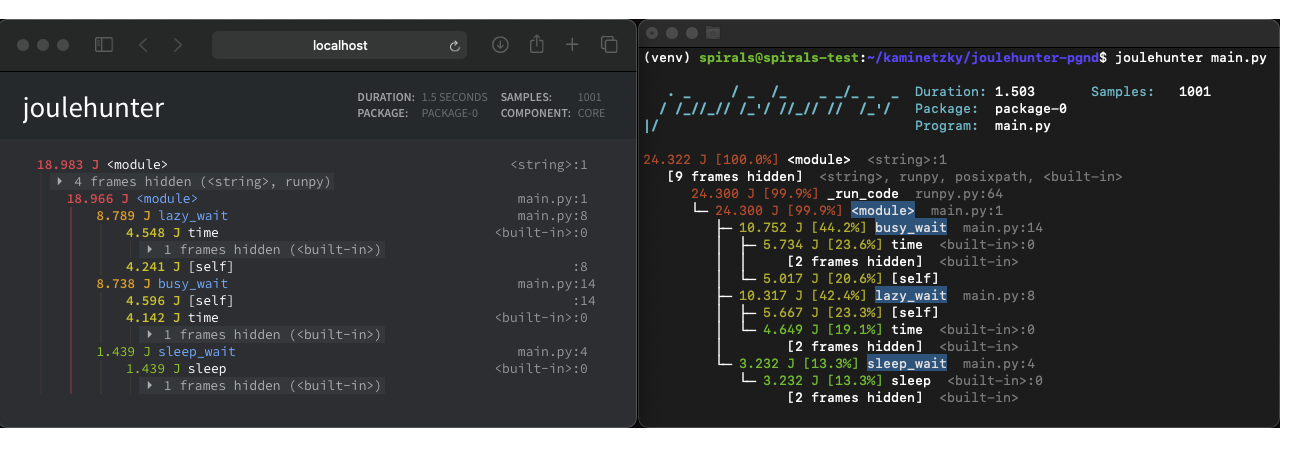Click Package package-0 in terminal

991,109
